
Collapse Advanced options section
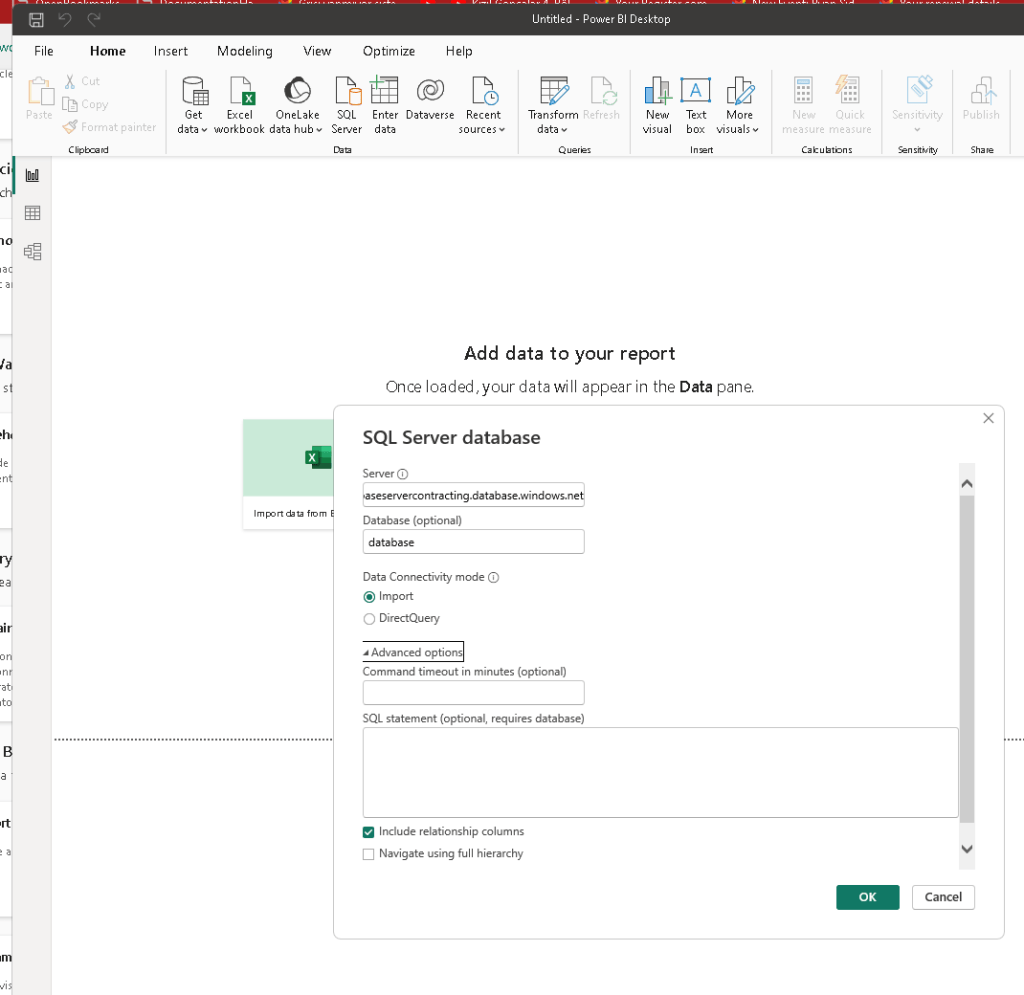pyautogui.click(x=413, y=652)
